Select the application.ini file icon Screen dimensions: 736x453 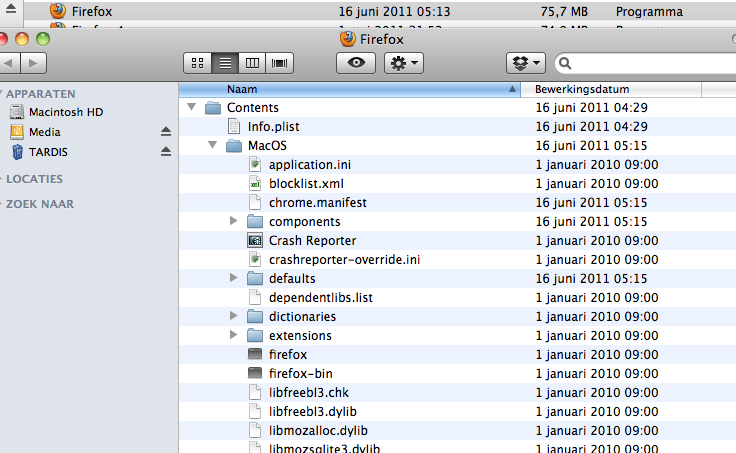[x=255, y=164]
